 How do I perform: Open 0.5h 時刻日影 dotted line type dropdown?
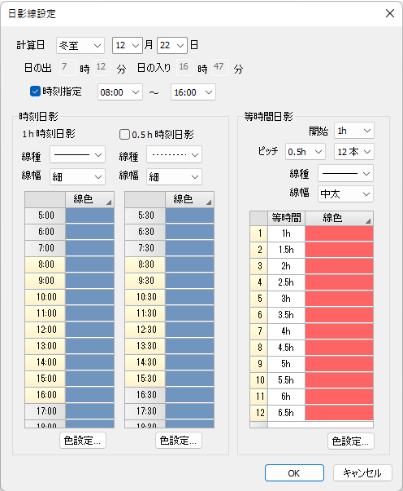[174, 154]
